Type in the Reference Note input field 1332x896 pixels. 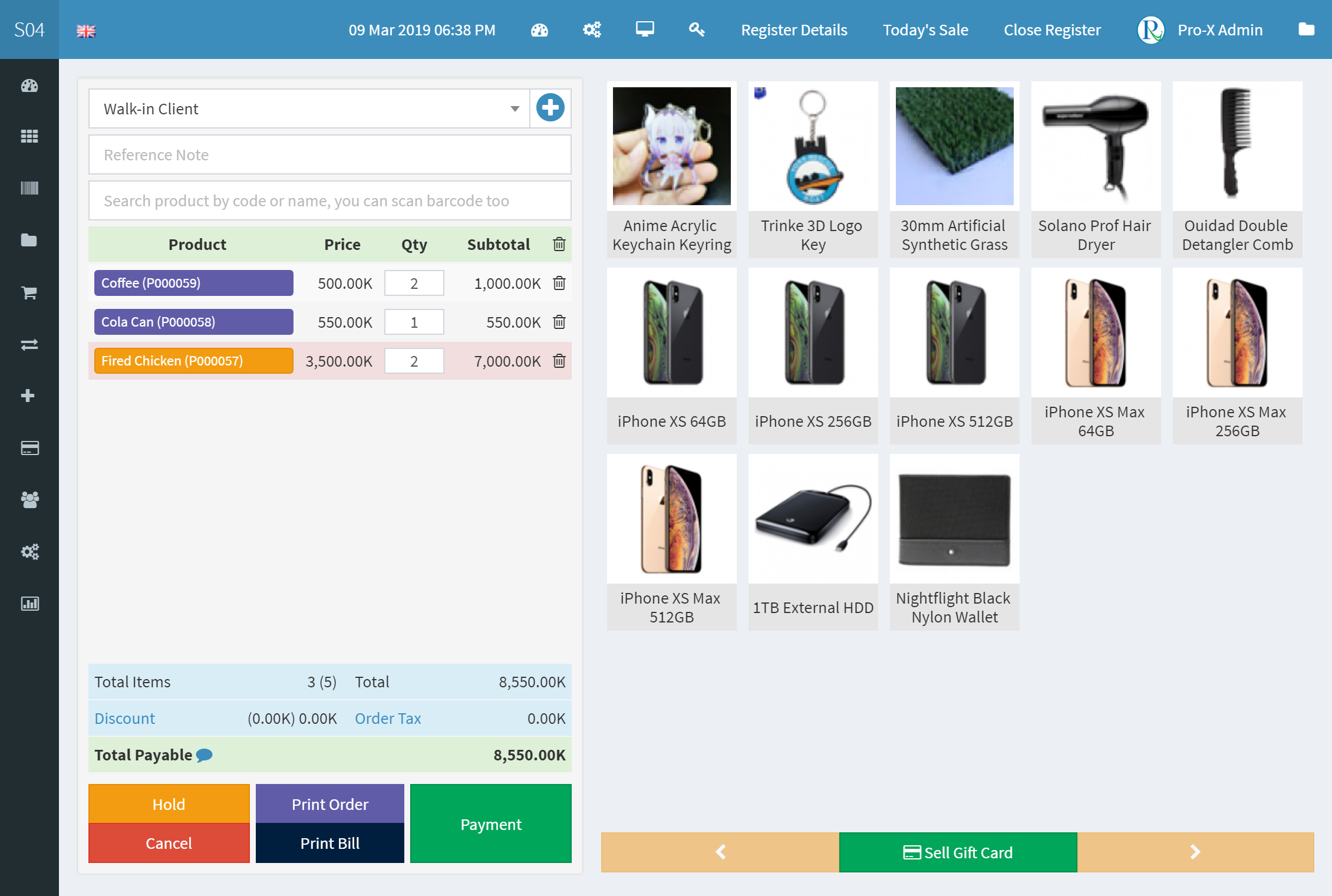tap(331, 154)
